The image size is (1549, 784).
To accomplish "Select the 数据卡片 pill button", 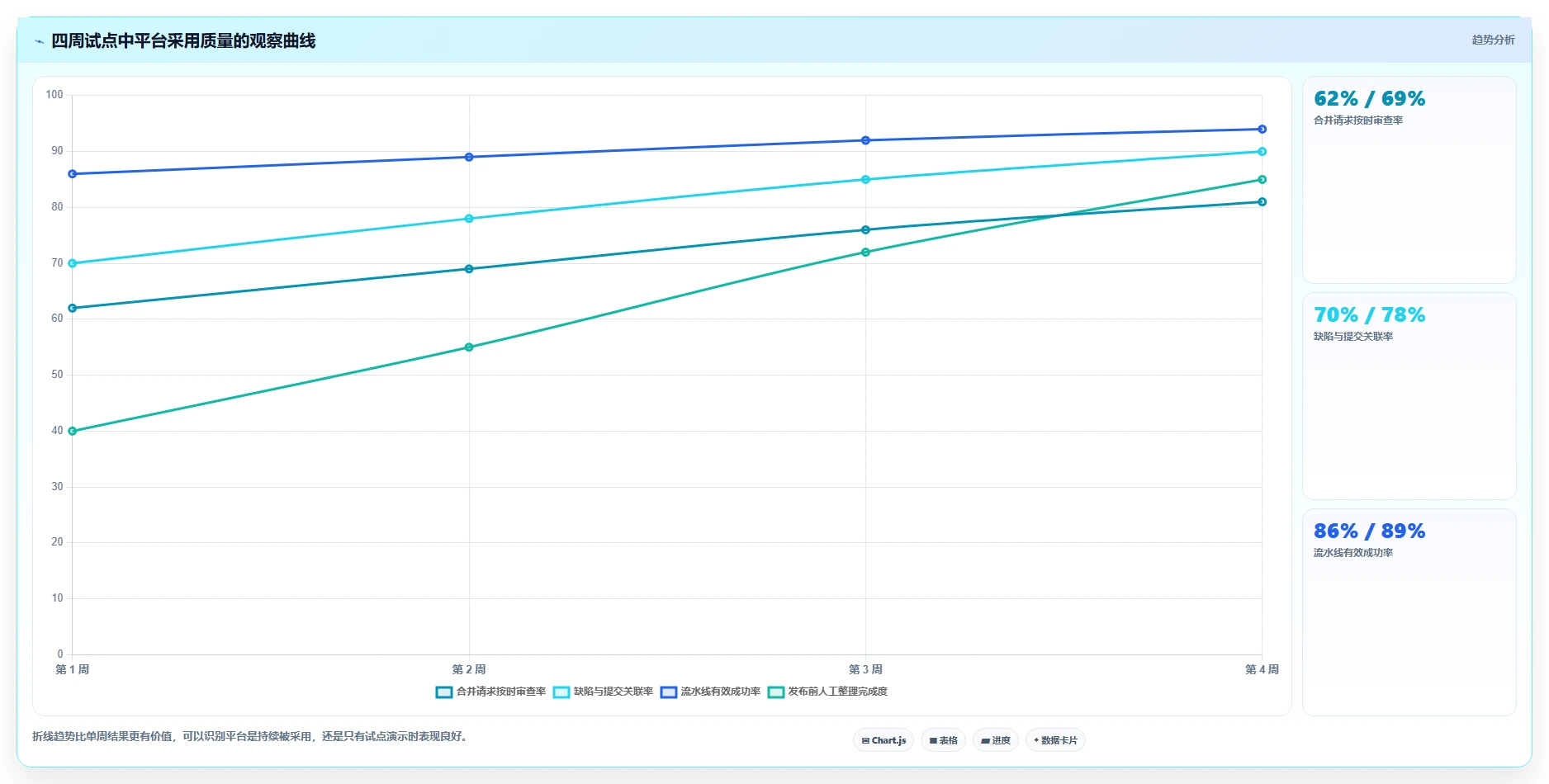I will (1055, 740).
